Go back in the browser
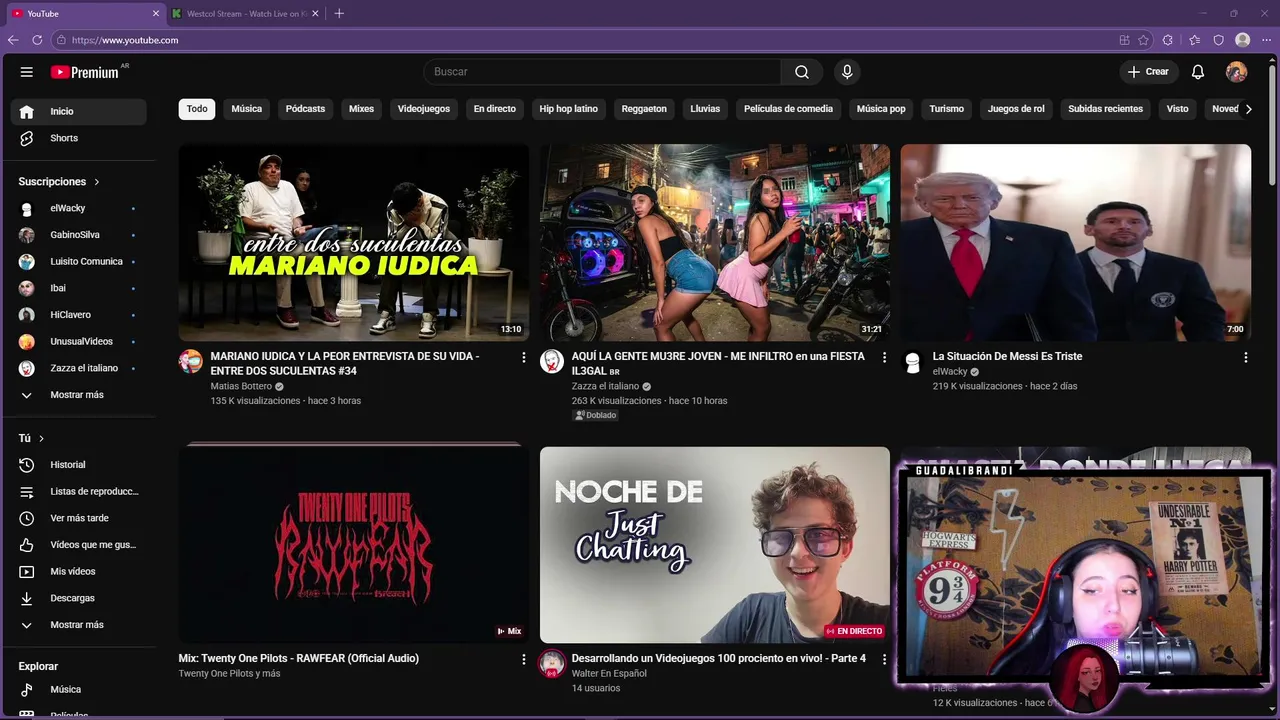Screen dimensions: 1280x720 click(x=13, y=40)
